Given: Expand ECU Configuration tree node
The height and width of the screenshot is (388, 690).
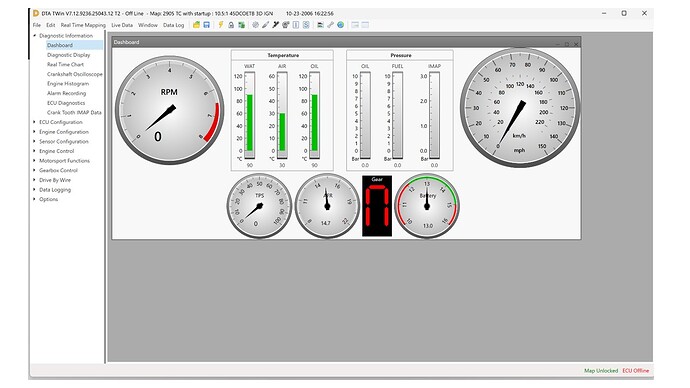Looking at the screenshot, I should [35, 122].
